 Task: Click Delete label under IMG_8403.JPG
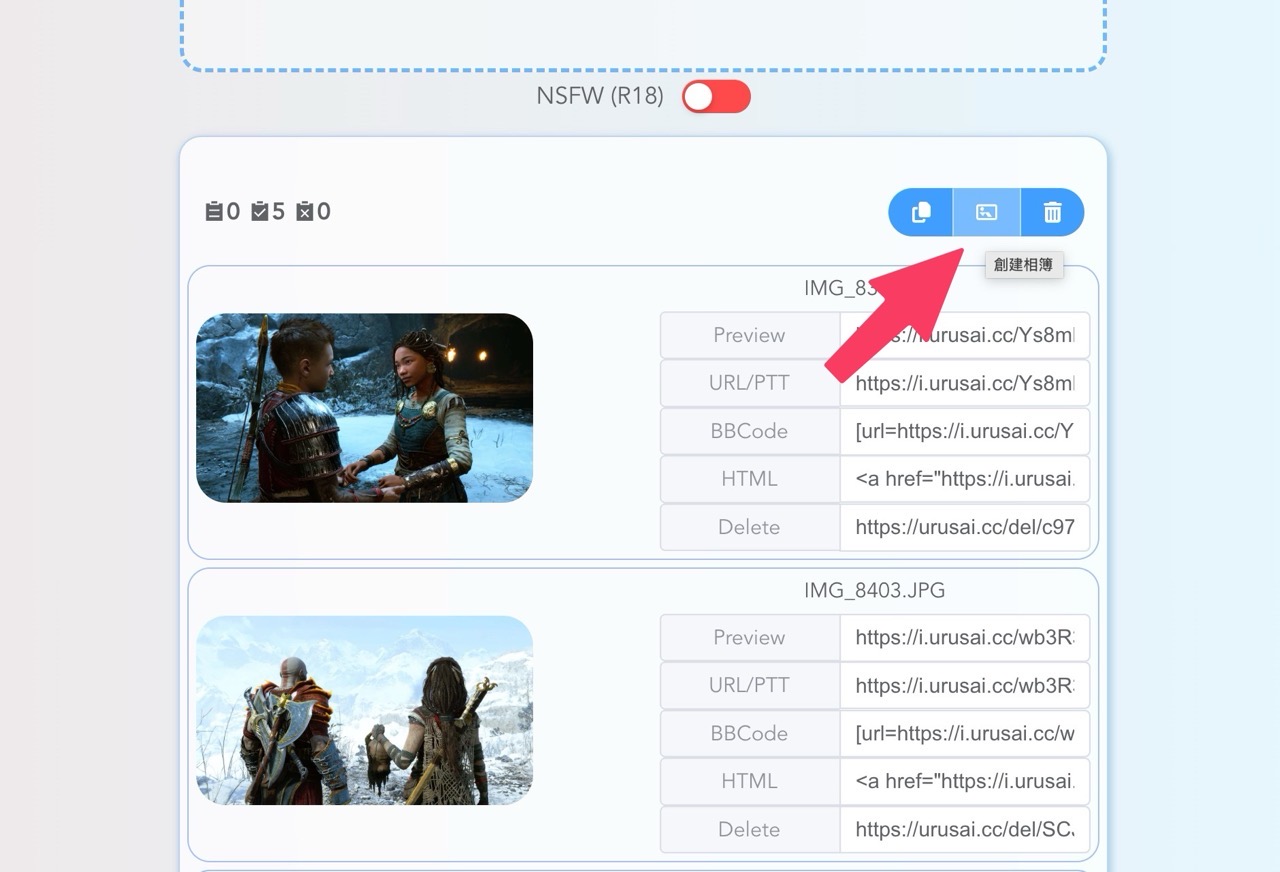pos(749,829)
